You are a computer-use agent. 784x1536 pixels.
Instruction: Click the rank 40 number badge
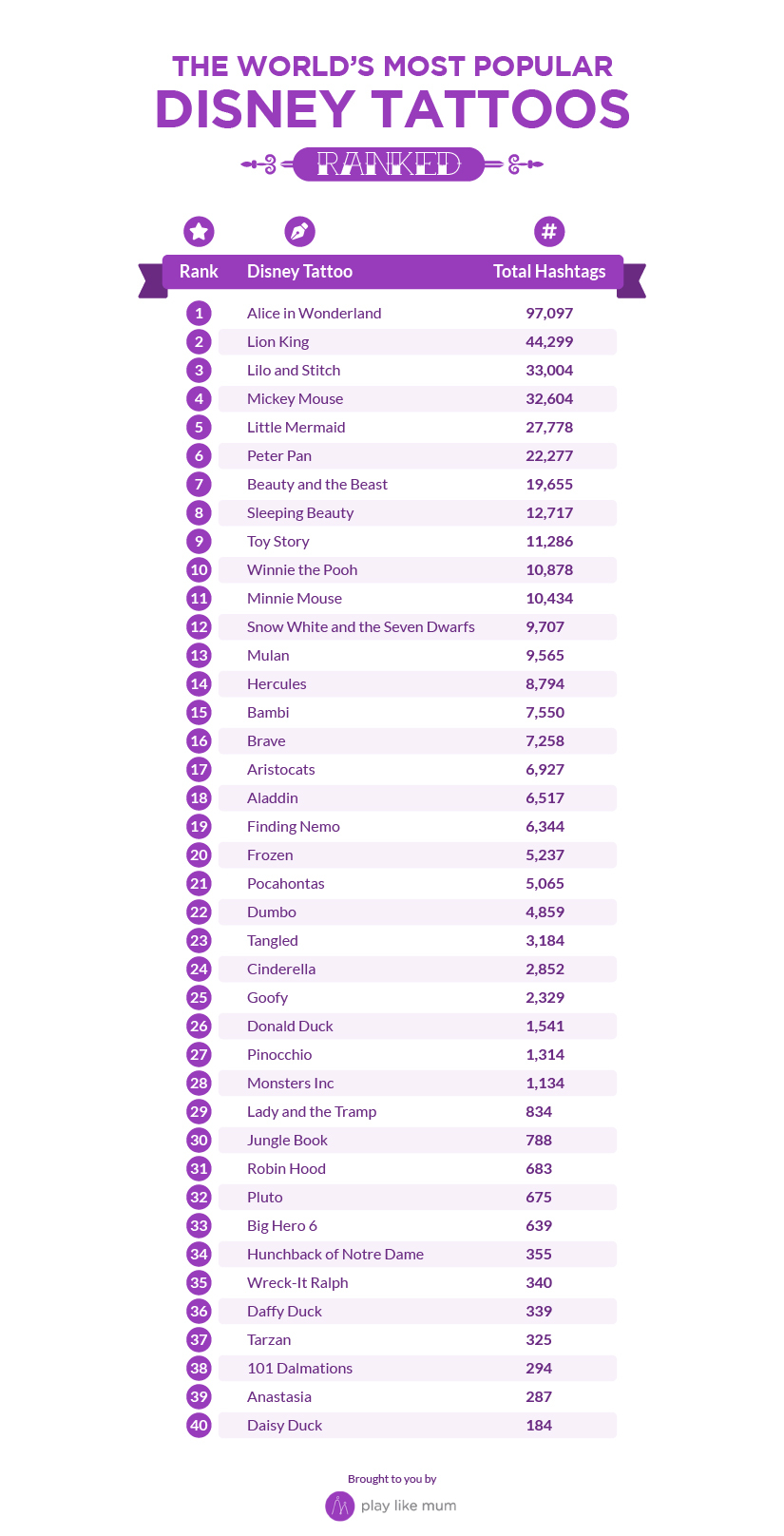click(x=199, y=1425)
